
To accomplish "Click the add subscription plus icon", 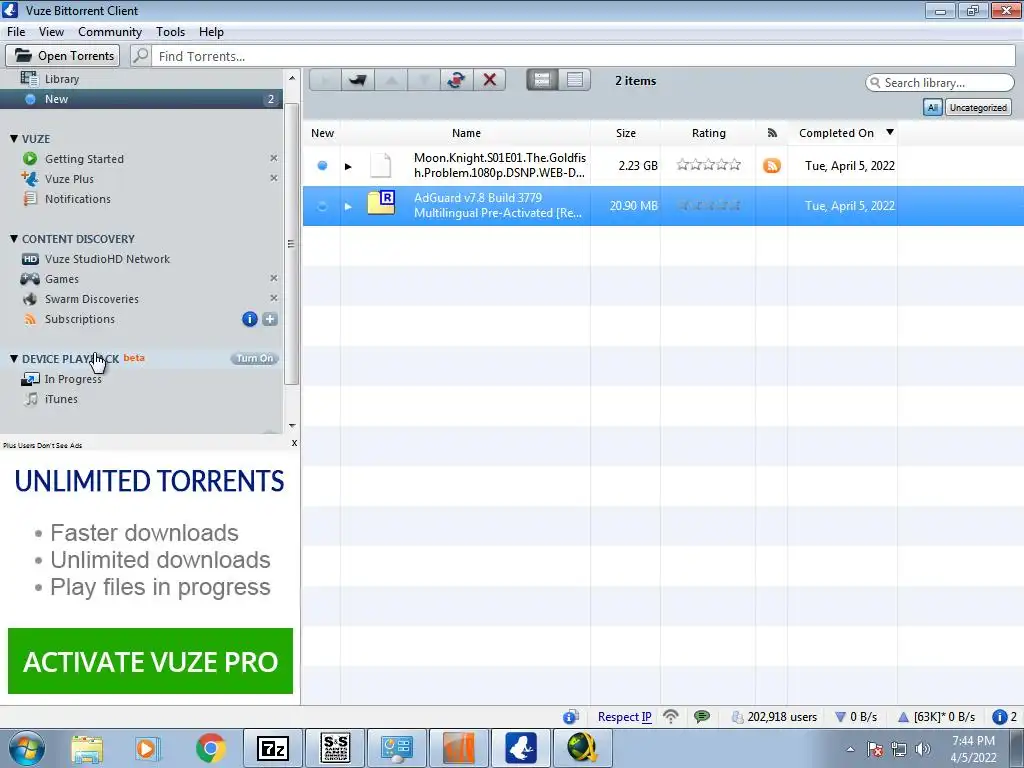I will point(270,319).
